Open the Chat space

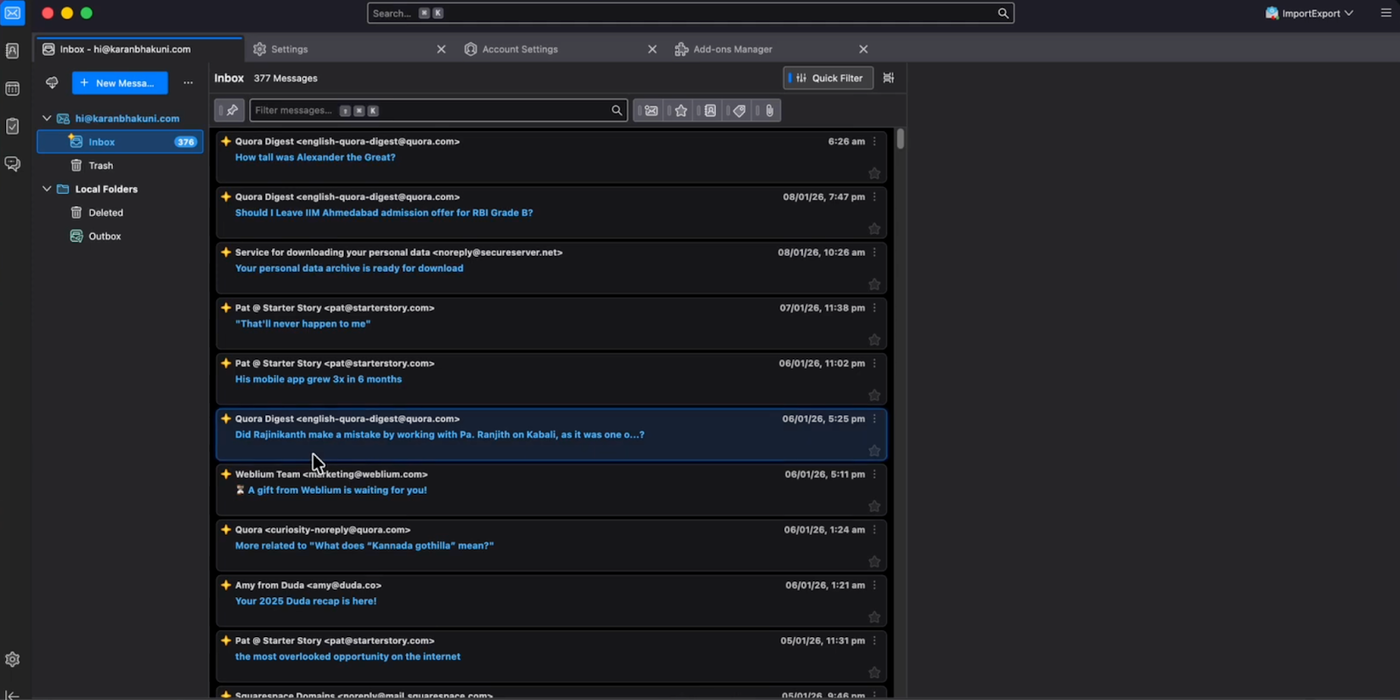tap(12, 164)
